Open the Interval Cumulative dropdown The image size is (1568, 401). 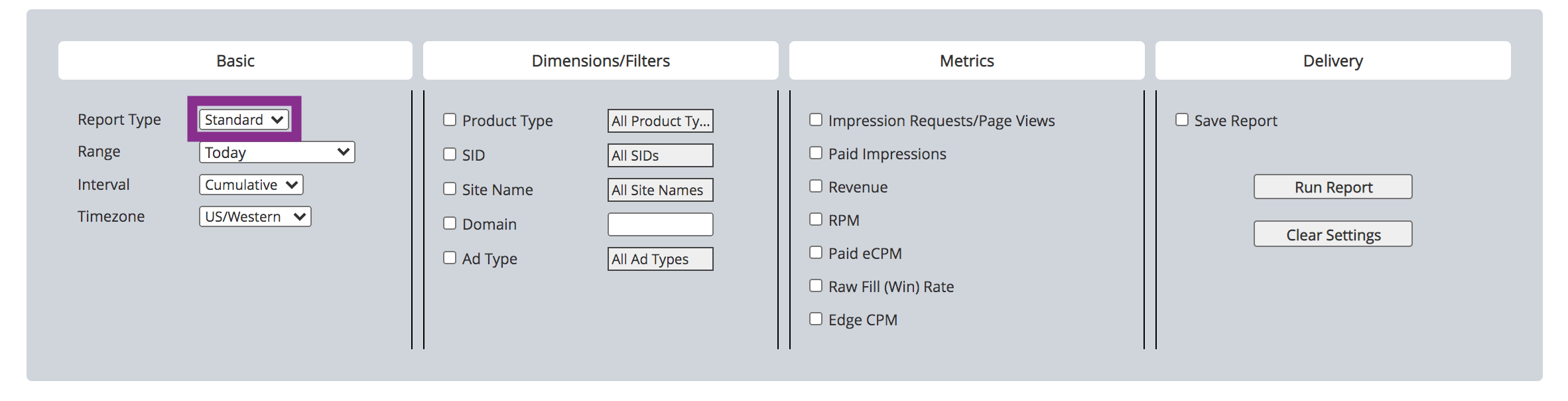tap(251, 185)
